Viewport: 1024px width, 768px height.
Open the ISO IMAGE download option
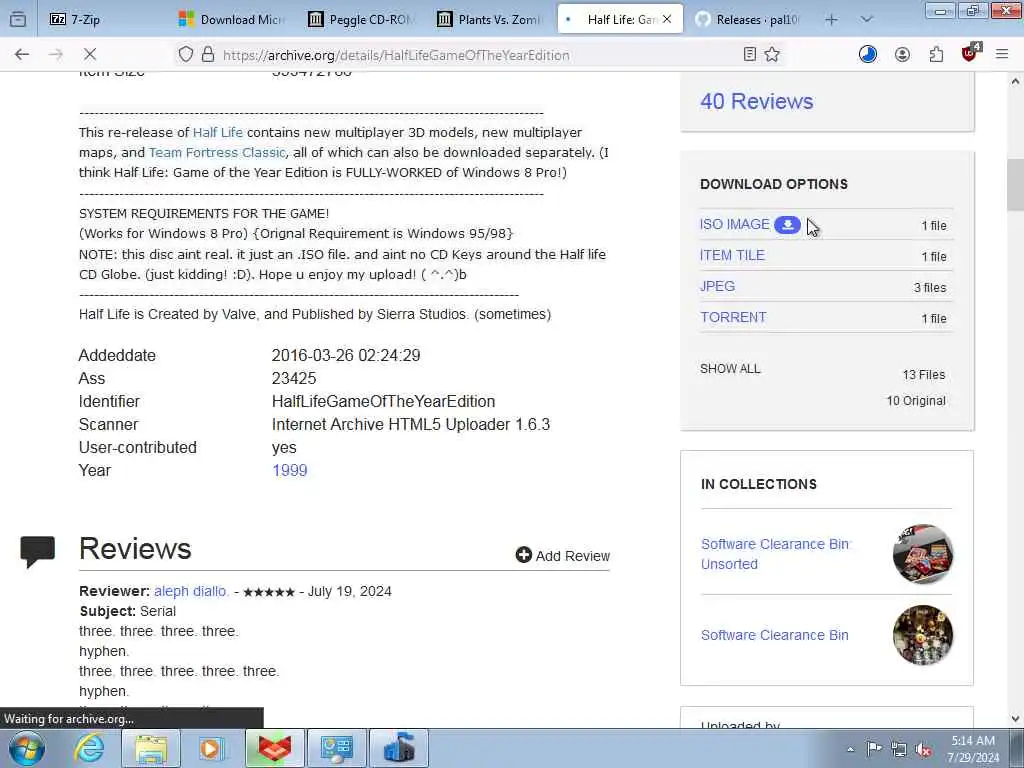[x=735, y=225]
